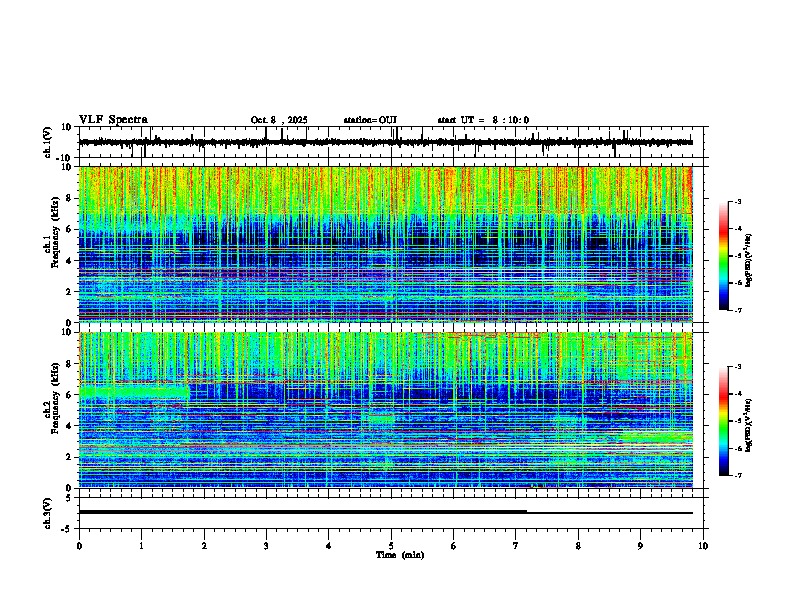Click the green patch near minute 5 in ch.2
Image resolution: width=792 pixels, height=612 pixels.
tap(381, 419)
